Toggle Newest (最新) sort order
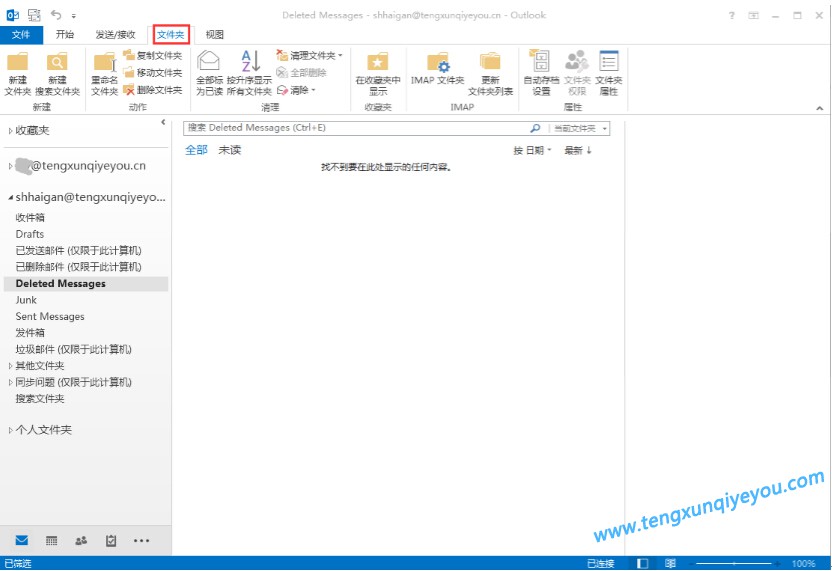Image resolution: width=832 pixels, height=571 pixels. coord(578,151)
